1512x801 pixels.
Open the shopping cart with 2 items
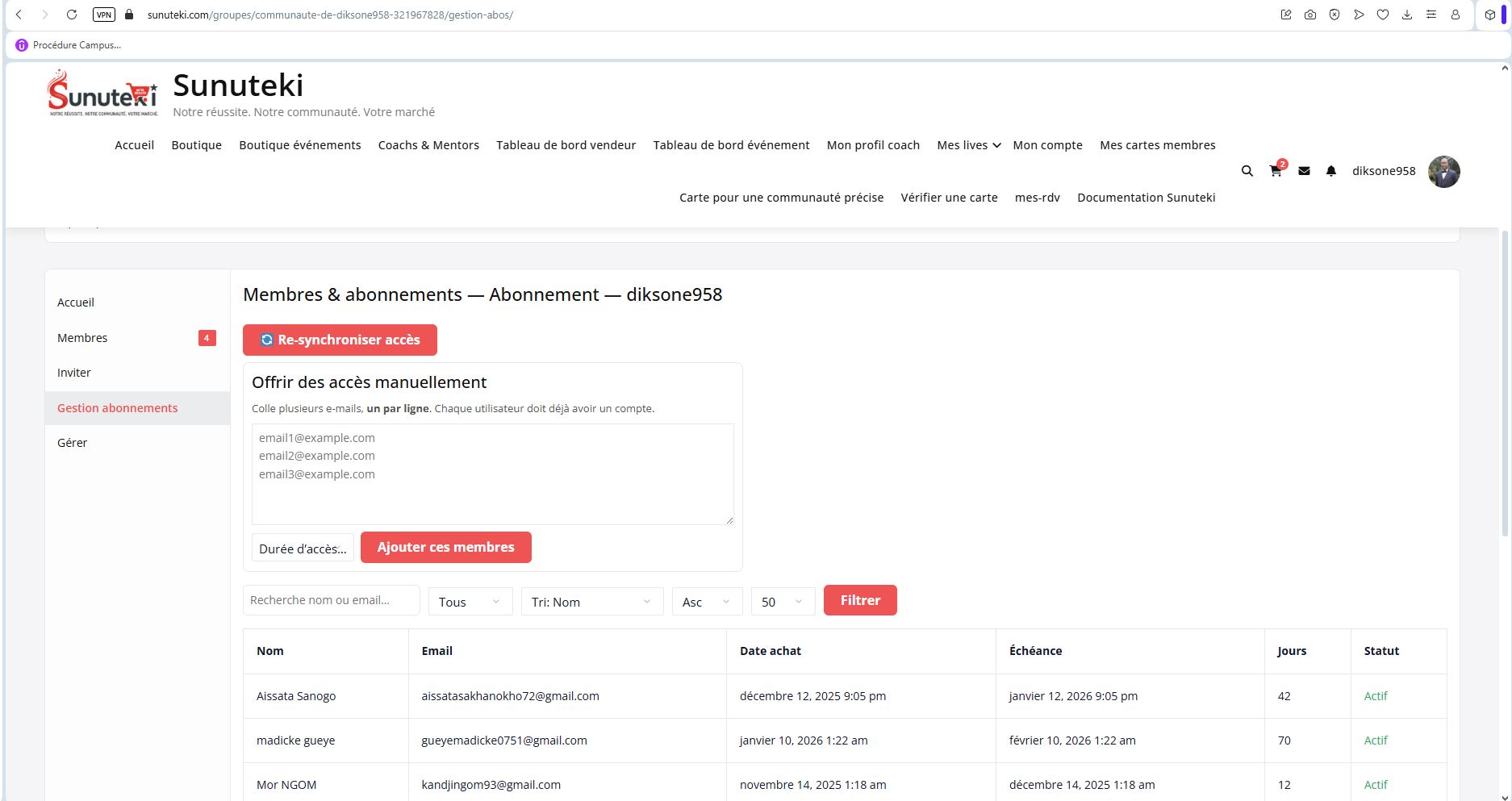coord(1276,171)
